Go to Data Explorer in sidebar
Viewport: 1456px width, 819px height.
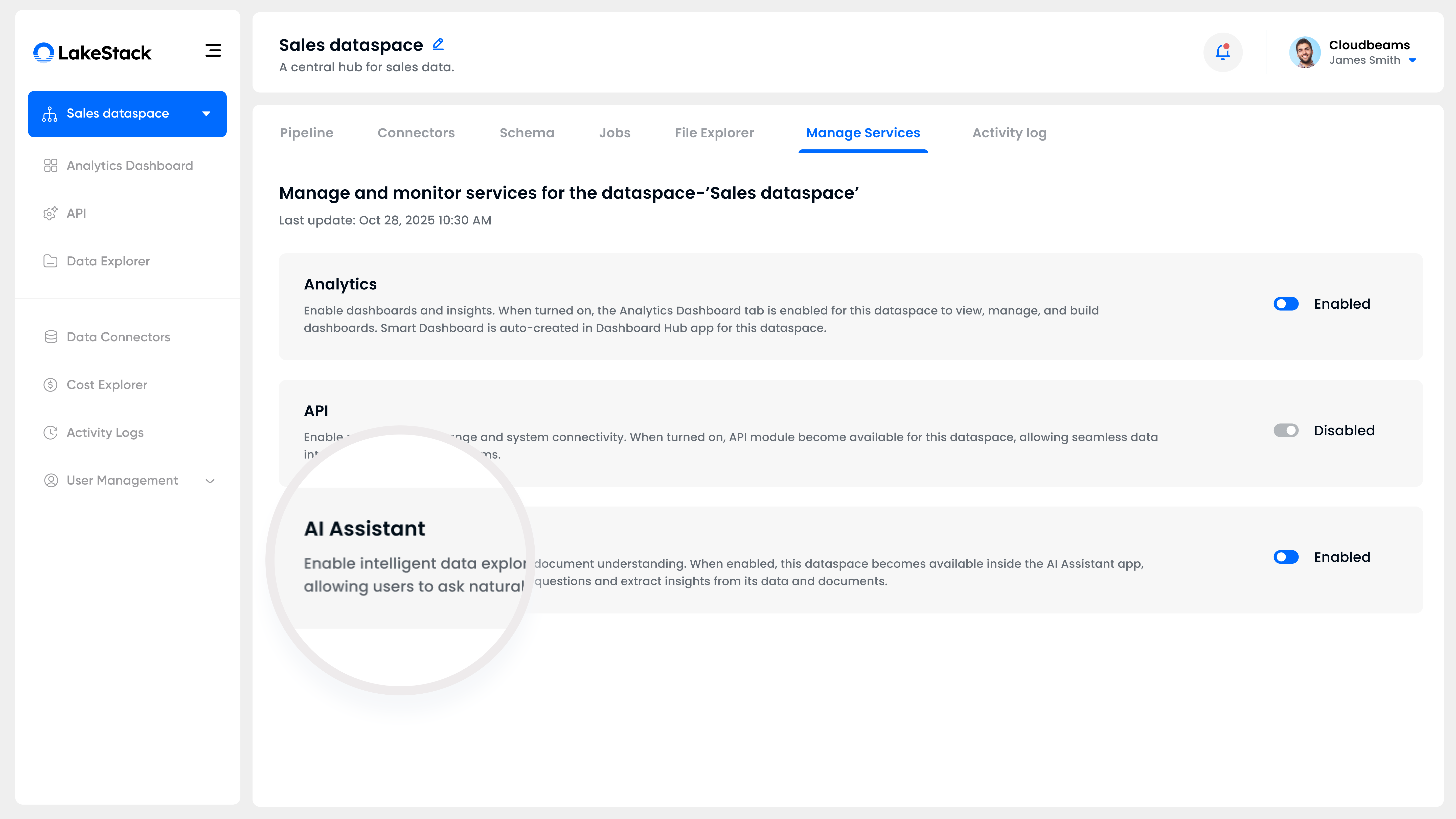tap(108, 261)
